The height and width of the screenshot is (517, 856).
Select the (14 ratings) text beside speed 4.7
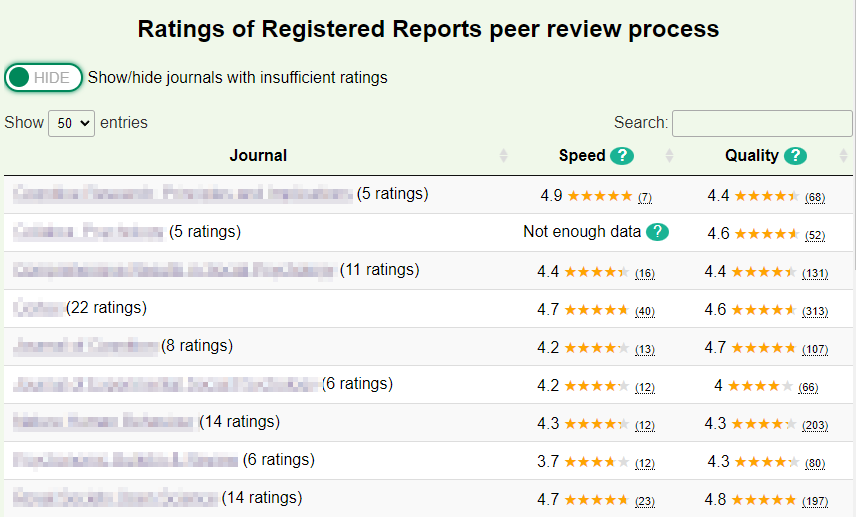[x=261, y=498]
